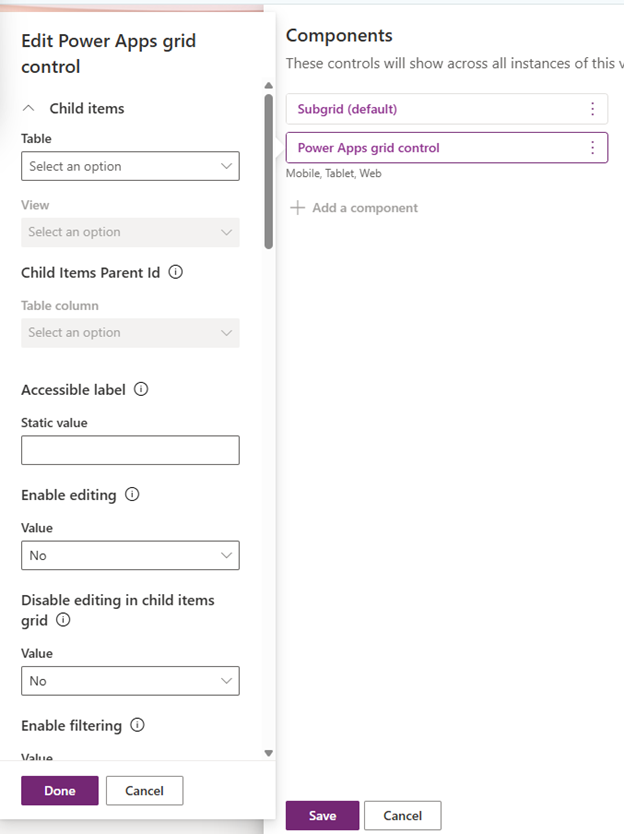Click the Save button
The width and height of the screenshot is (624, 834).
point(322,815)
